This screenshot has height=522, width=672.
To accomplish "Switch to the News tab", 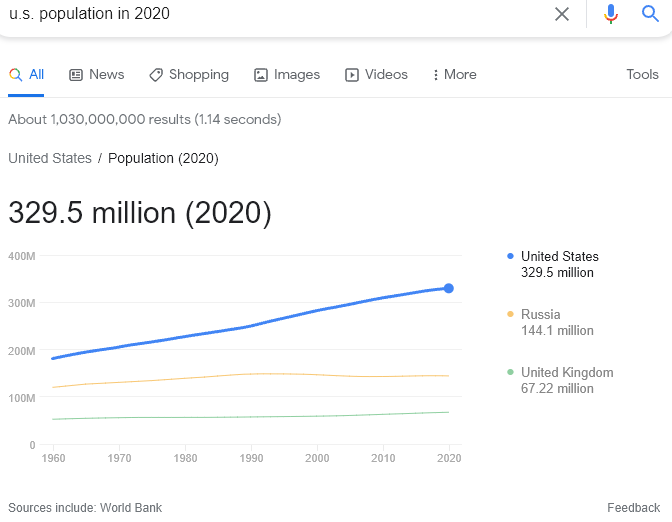I will (x=97, y=75).
